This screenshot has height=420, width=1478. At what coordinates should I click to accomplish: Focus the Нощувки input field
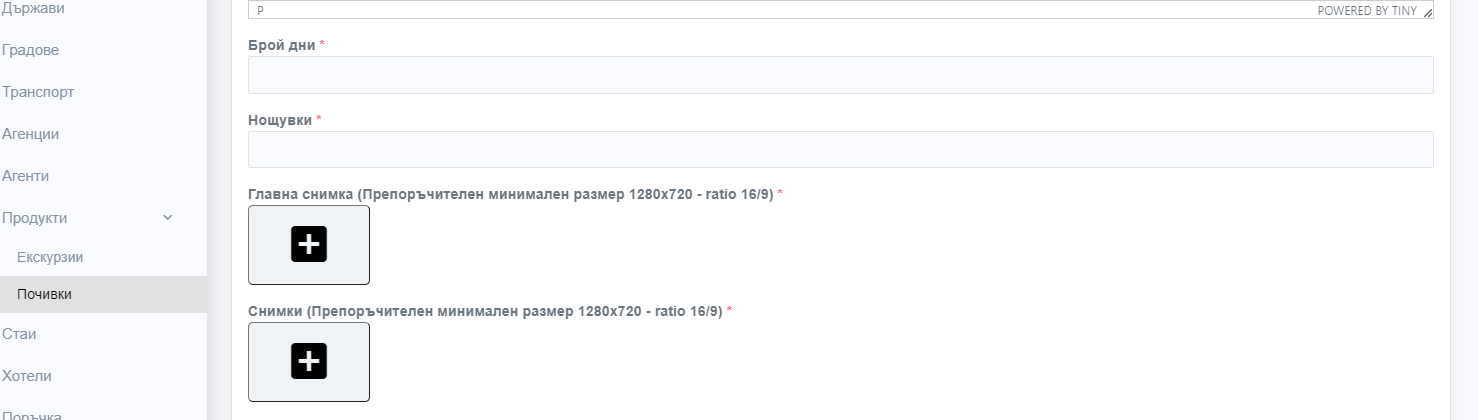[x=840, y=150]
